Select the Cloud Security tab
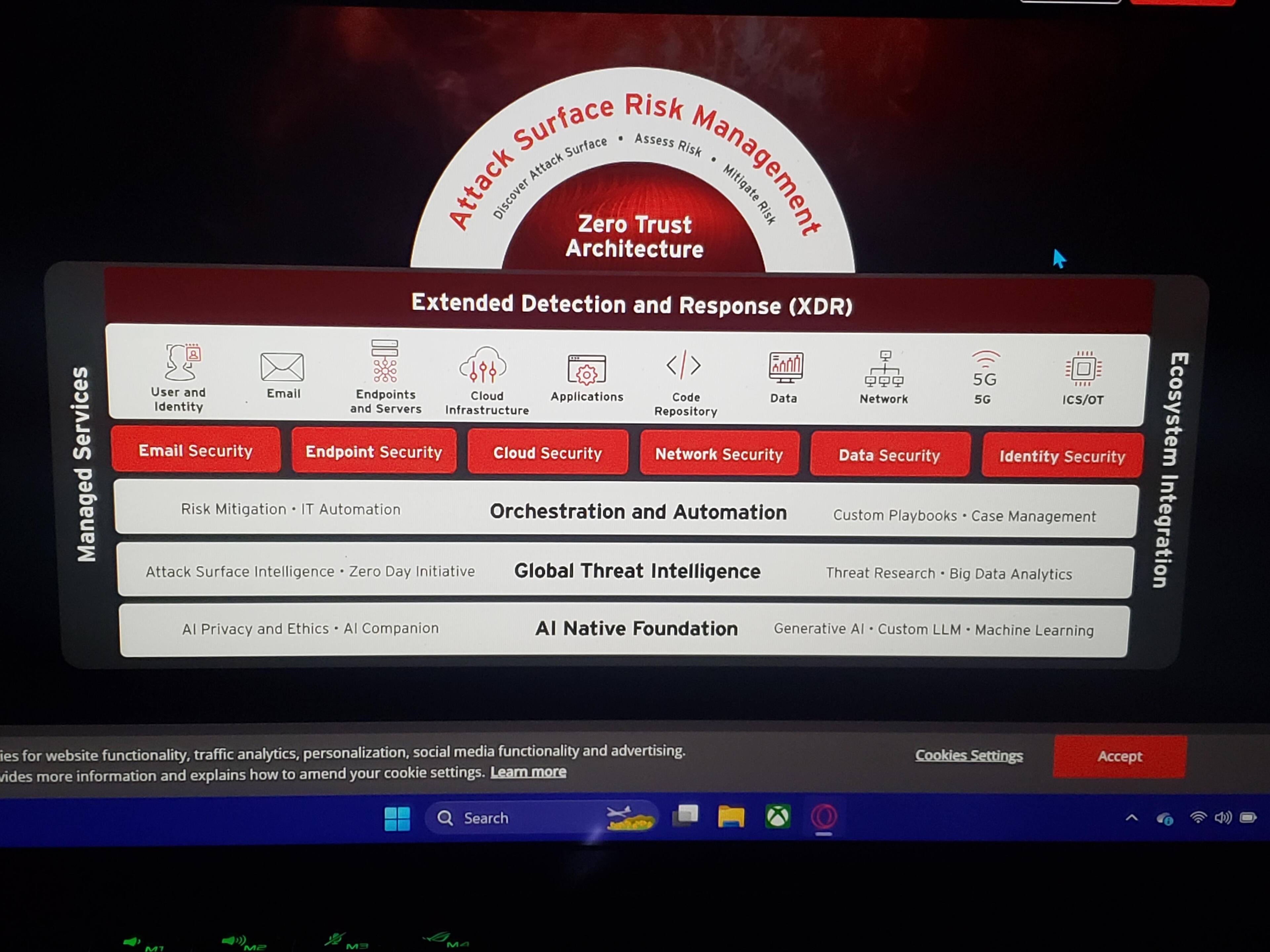The height and width of the screenshot is (952, 1270). coord(548,453)
